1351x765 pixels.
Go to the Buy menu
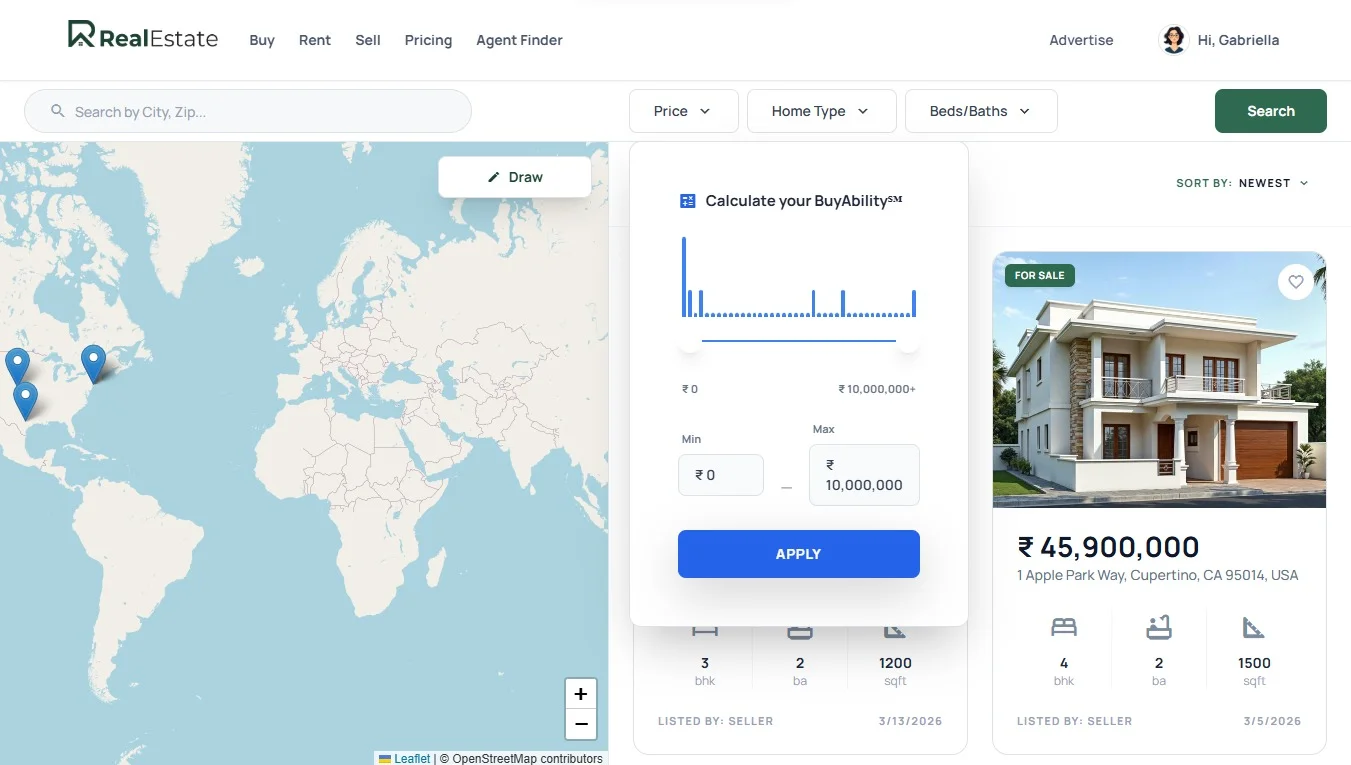(262, 40)
